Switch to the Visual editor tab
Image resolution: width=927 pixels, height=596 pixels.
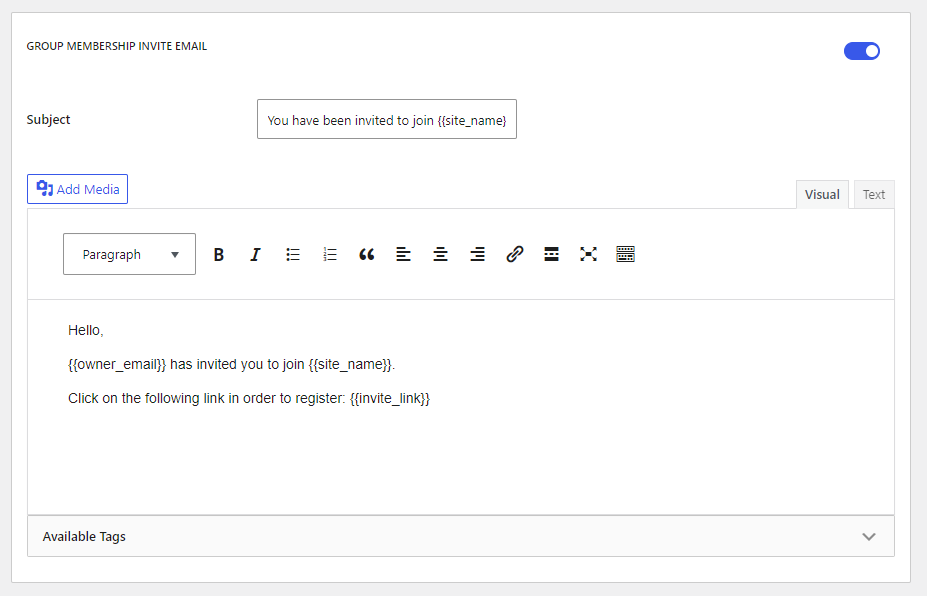click(822, 195)
